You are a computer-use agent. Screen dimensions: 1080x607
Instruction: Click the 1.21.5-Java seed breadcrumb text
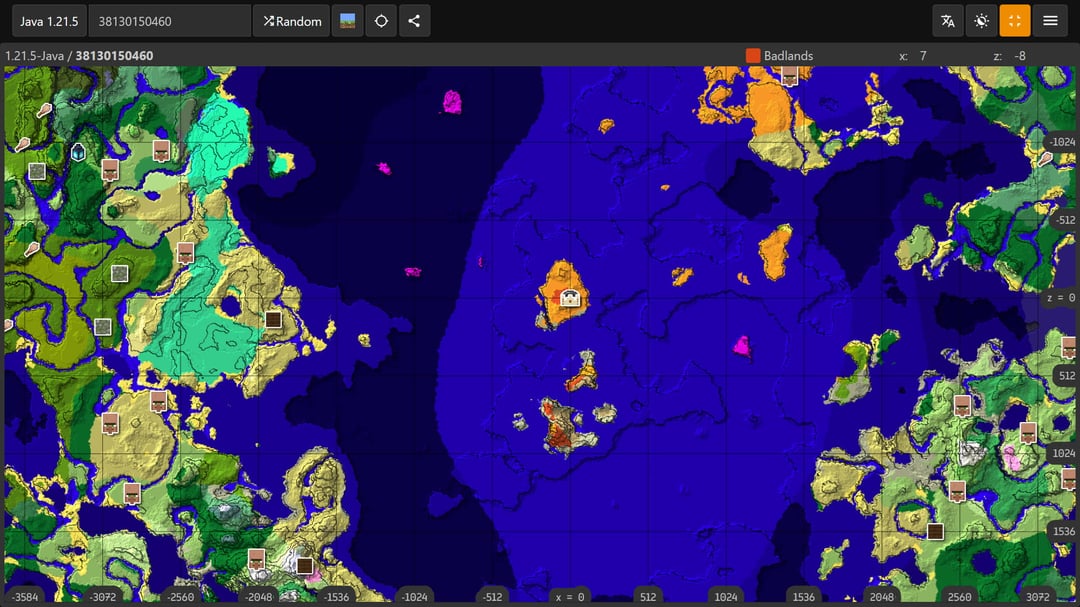[x=80, y=56]
